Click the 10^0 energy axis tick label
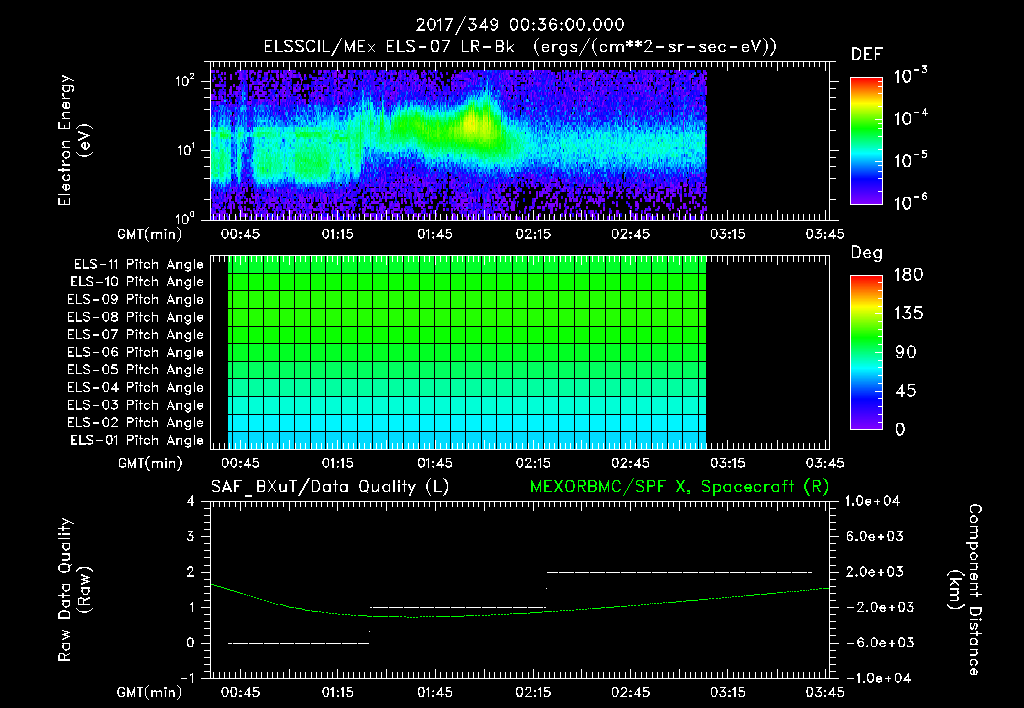The width and height of the screenshot is (1024, 708). (184, 216)
